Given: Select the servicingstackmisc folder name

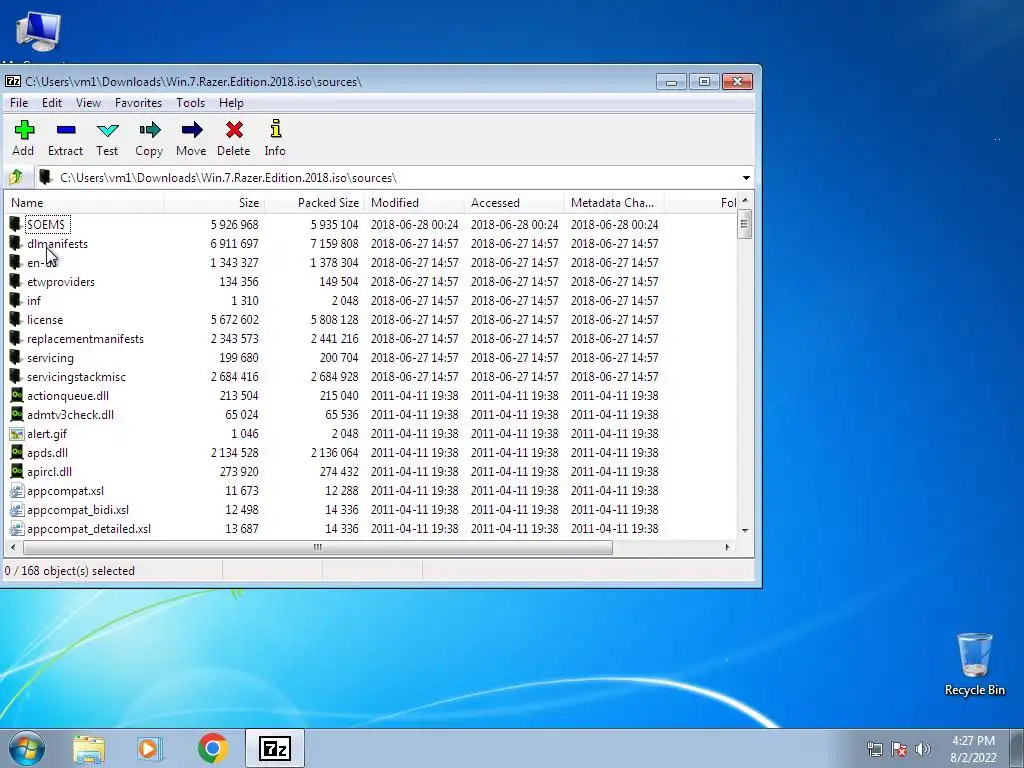Looking at the screenshot, I should coord(76,376).
